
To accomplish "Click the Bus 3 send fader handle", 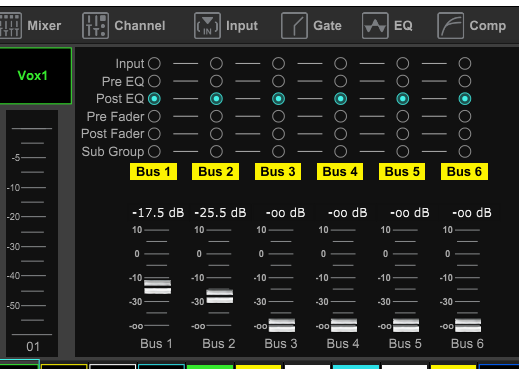I will [x=282, y=325].
